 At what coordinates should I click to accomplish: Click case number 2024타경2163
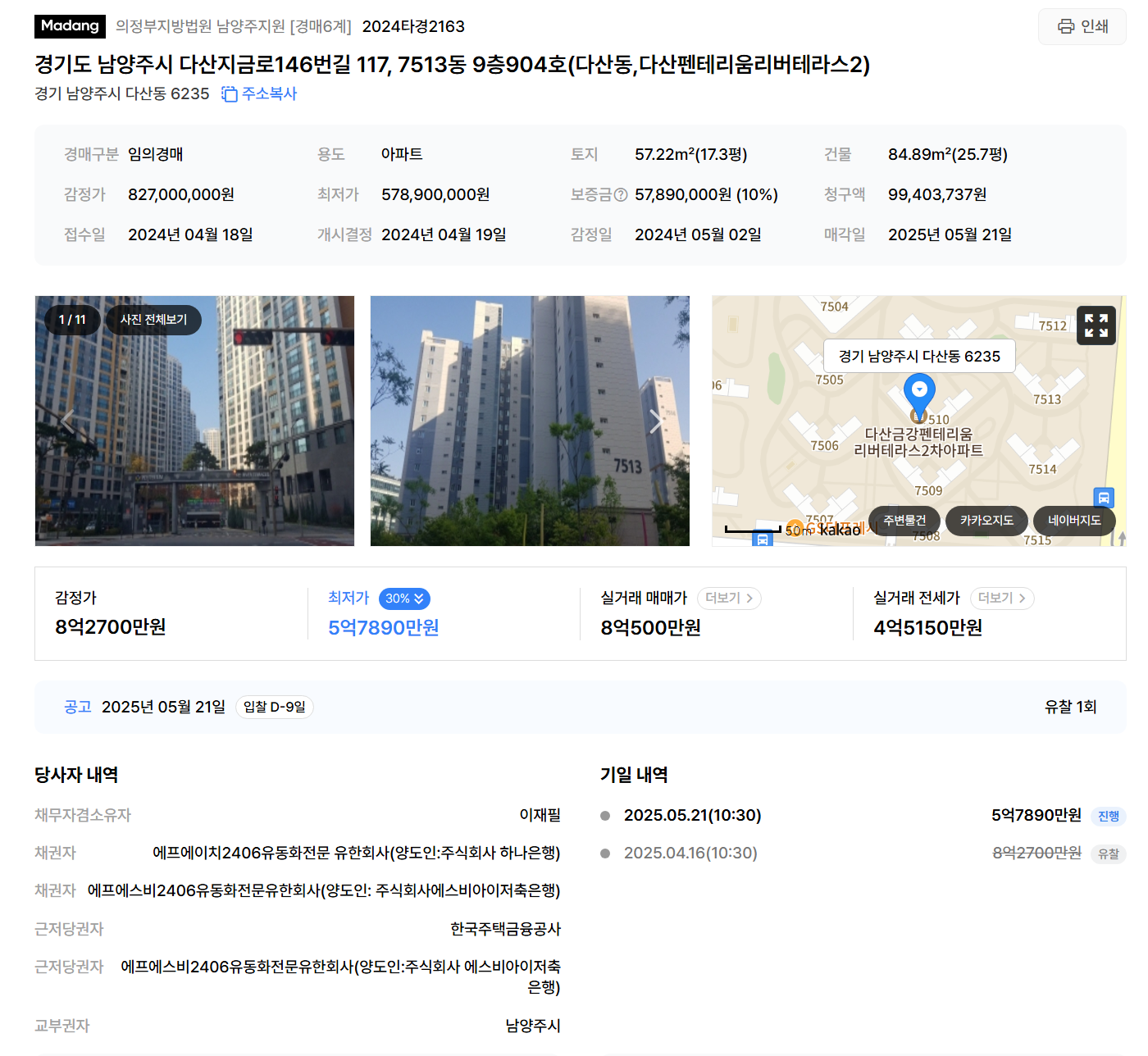pos(413,26)
